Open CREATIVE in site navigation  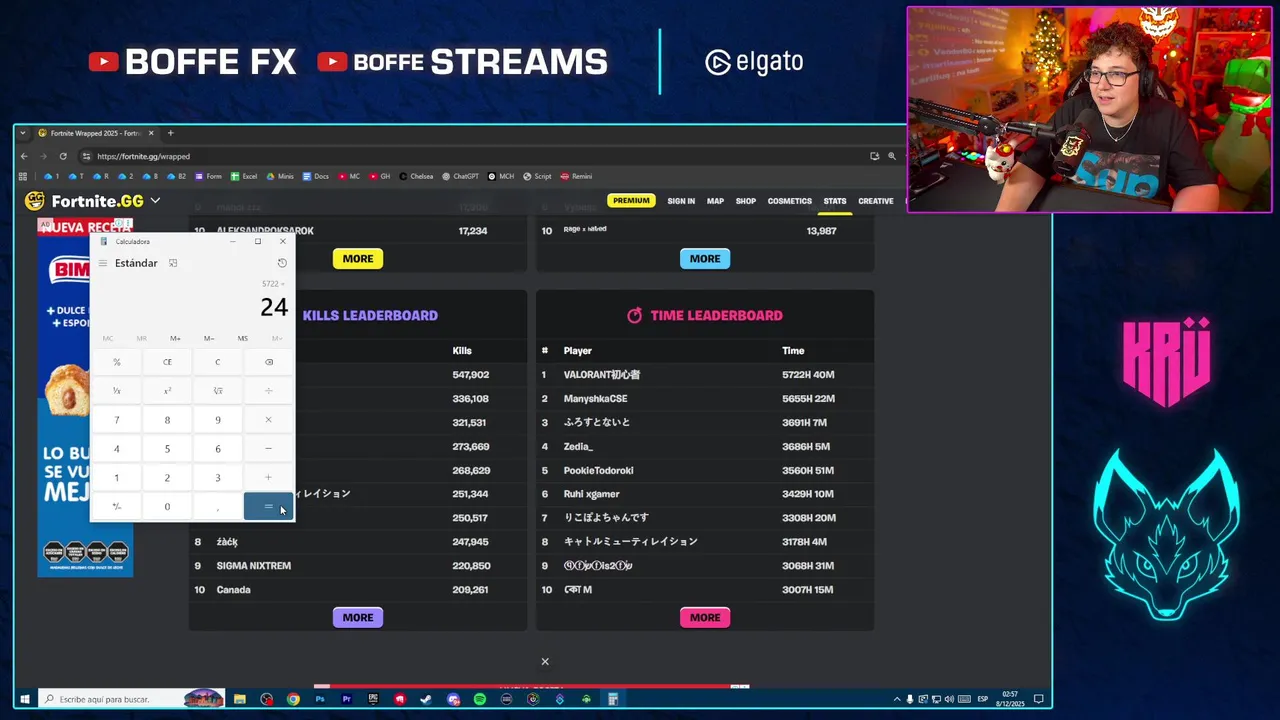point(876,201)
